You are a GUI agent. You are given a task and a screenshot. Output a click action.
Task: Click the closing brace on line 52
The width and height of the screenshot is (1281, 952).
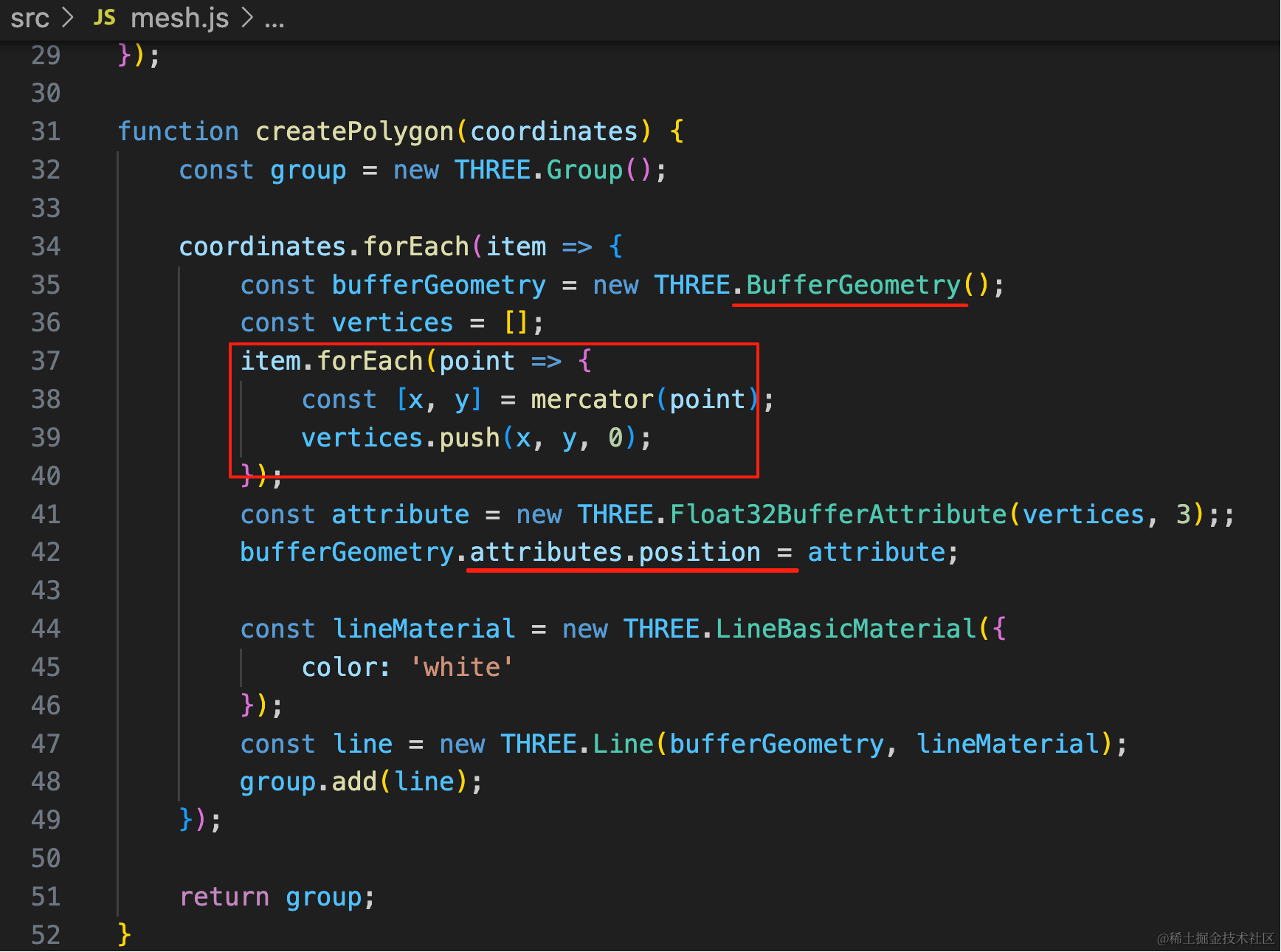click(x=125, y=935)
